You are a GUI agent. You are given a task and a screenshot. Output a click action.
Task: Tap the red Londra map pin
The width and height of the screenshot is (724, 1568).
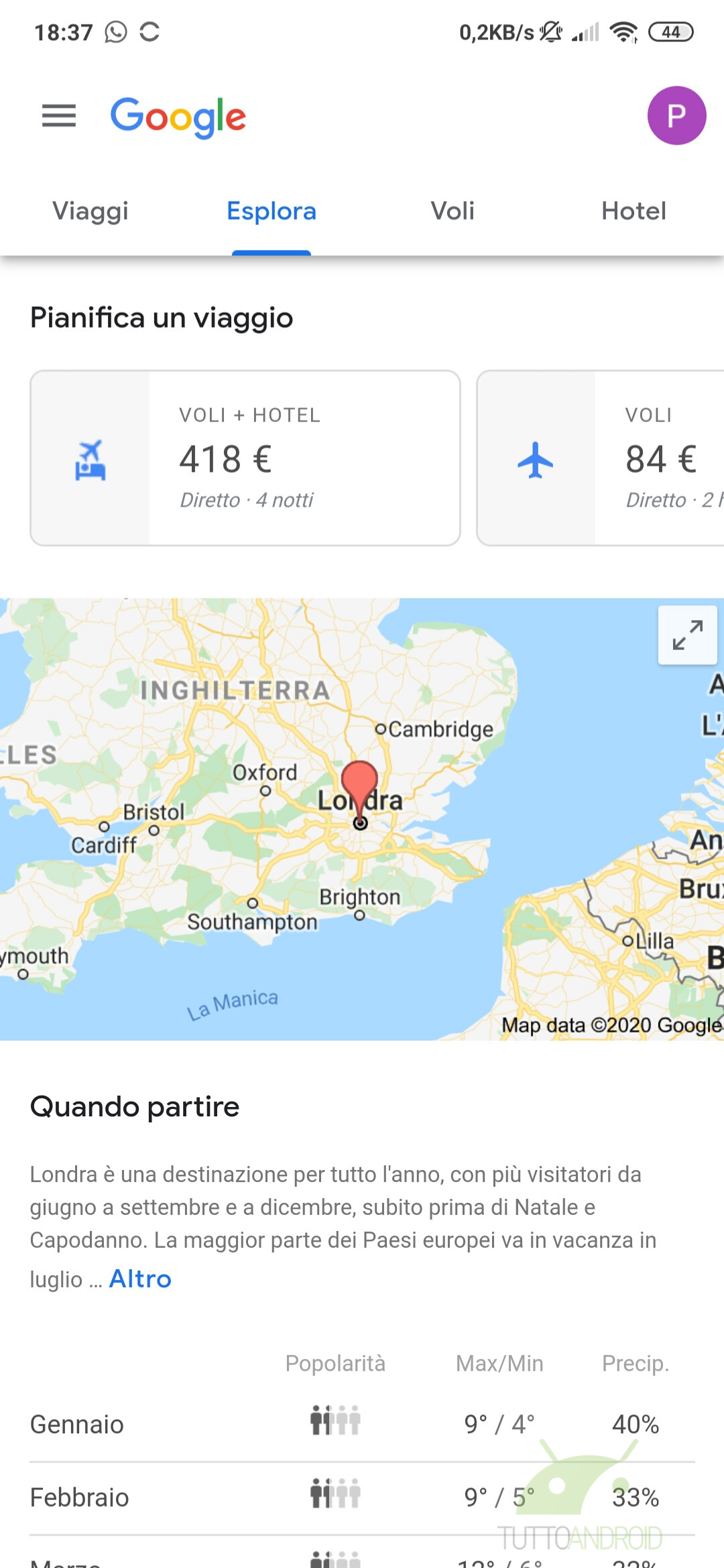click(360, 794)
